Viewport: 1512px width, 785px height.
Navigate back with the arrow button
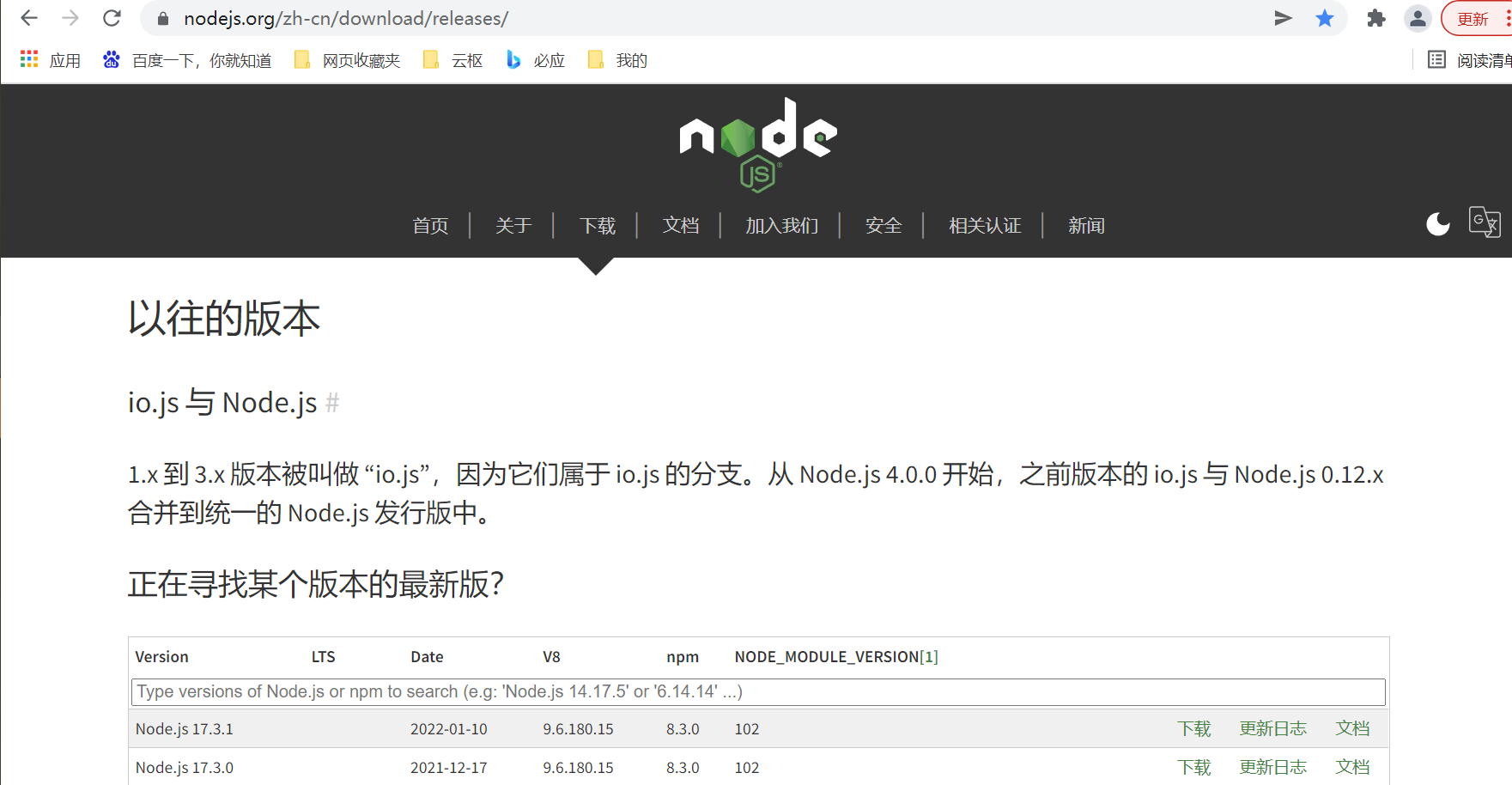tap(28, 17)
